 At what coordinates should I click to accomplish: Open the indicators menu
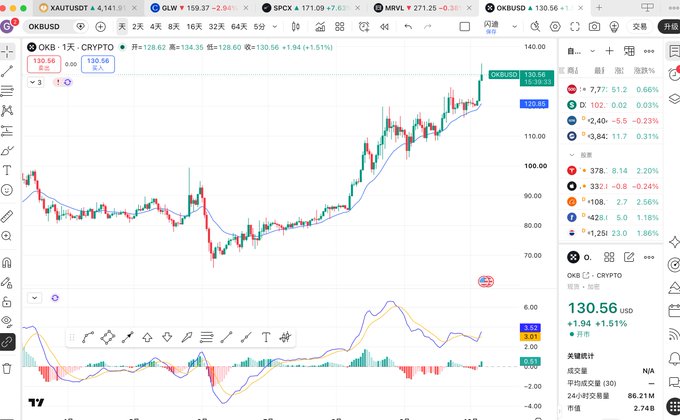[320, 27]
